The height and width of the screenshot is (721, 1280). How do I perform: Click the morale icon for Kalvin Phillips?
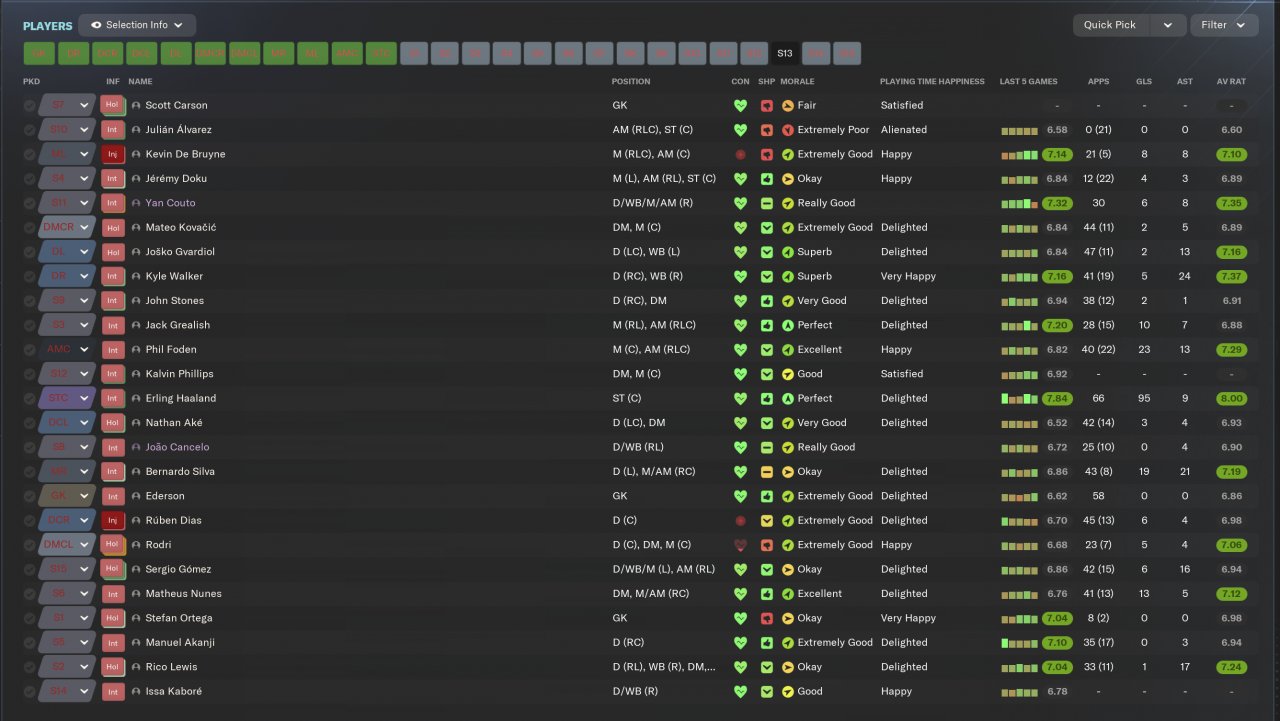788,374
